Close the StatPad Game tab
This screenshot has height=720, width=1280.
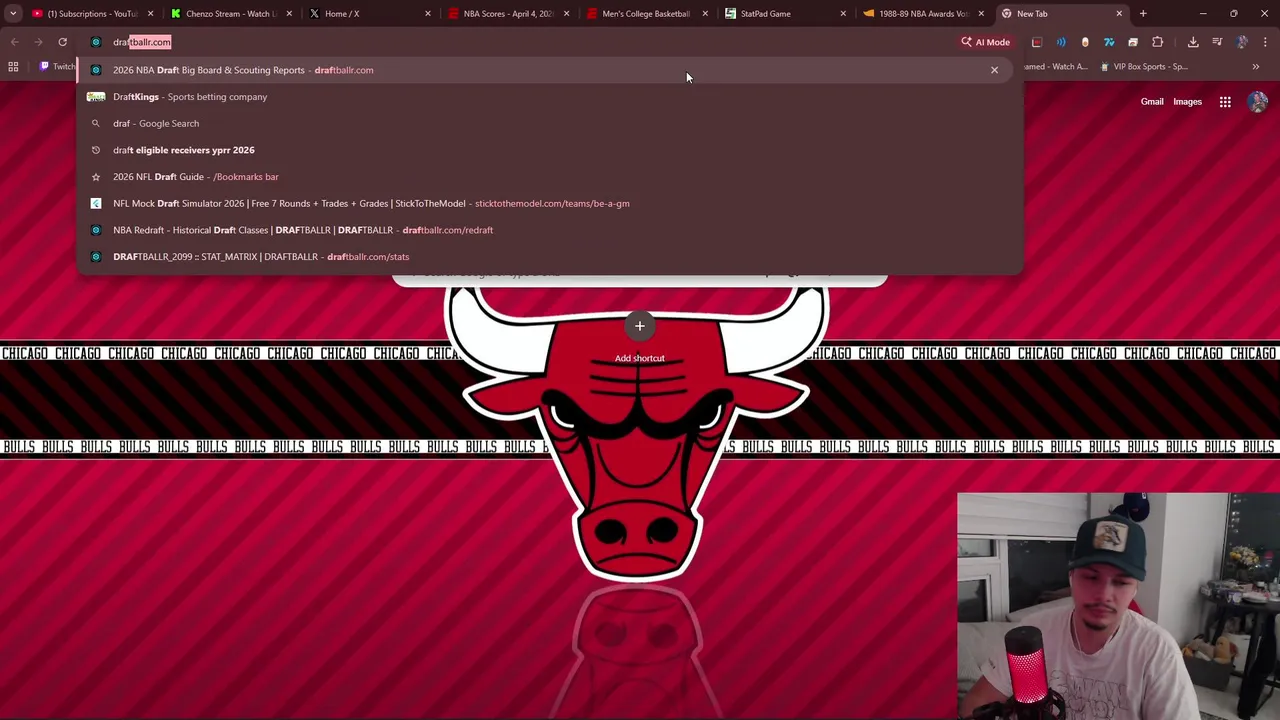842,13
